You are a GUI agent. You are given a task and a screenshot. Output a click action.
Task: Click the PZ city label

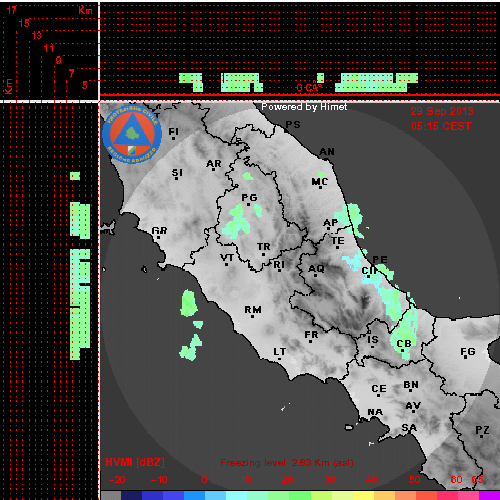pos(482,430)
